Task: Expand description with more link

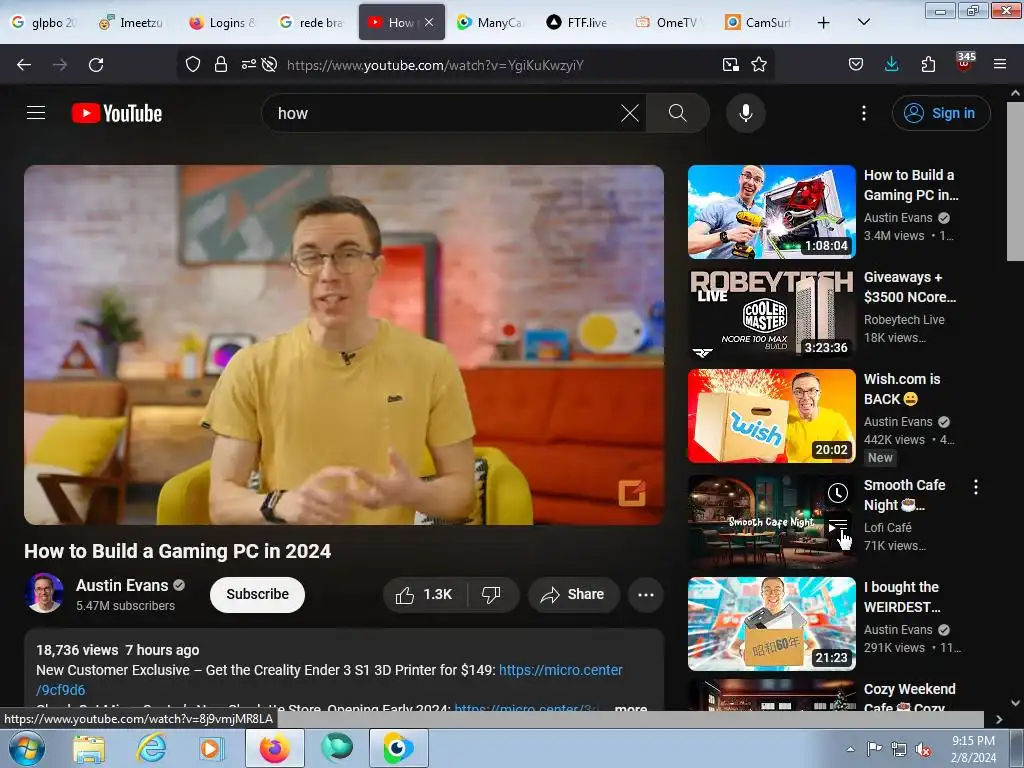Action: tap(631, 708)
